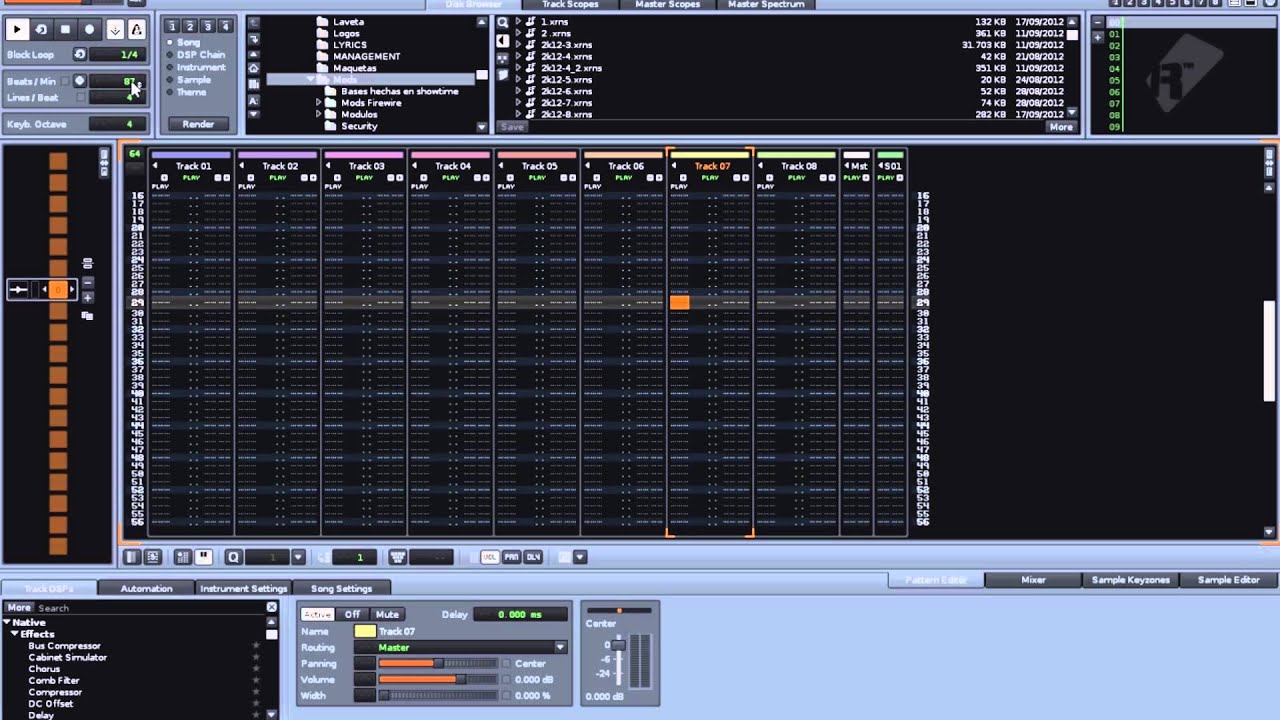Click the yellow track color swatch
This screenshot has width=1280, height=720.
365,631
